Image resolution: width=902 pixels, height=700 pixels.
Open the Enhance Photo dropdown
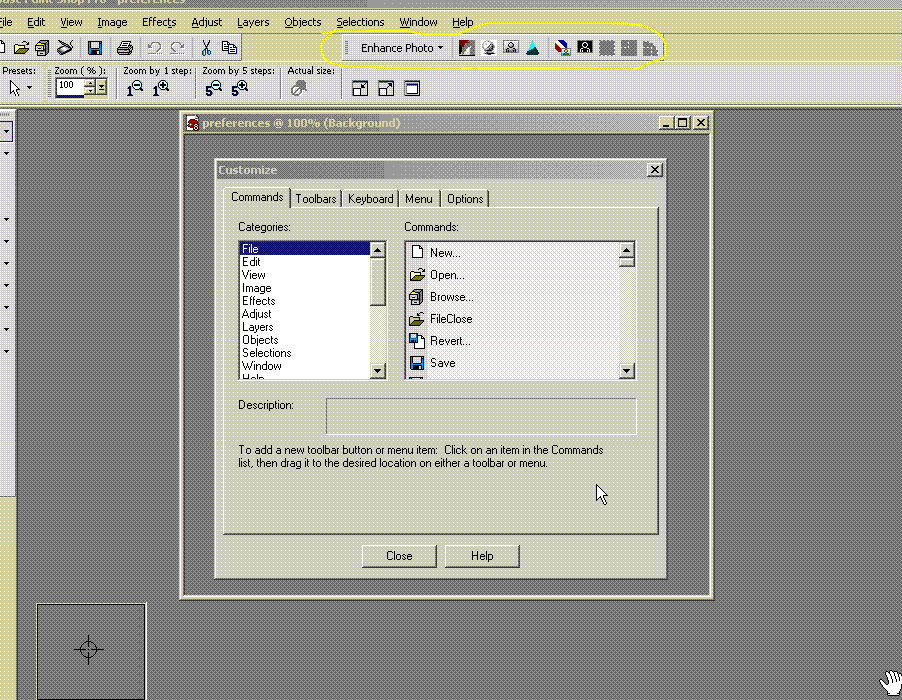click(x=402, y=48)
